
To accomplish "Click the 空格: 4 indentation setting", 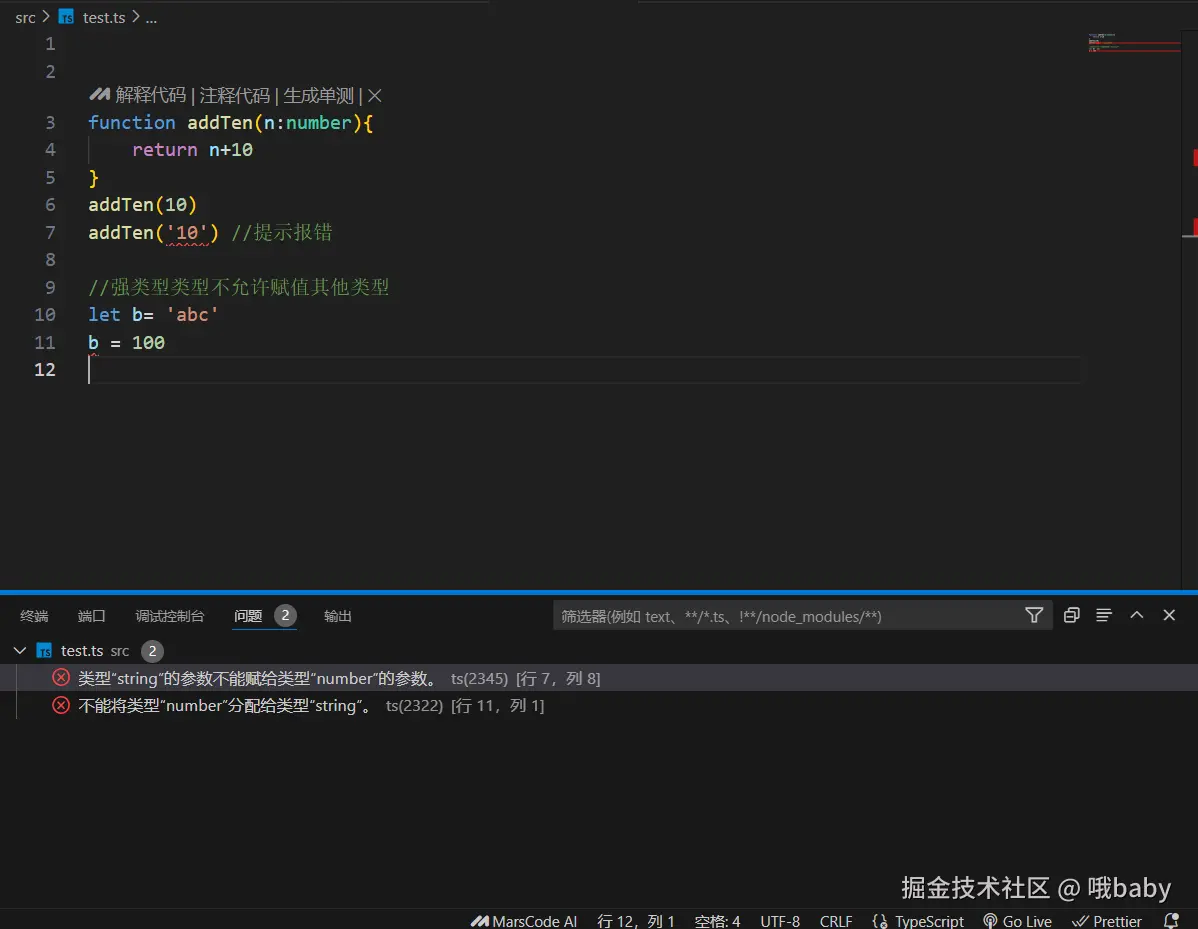I will pos(717,921).
